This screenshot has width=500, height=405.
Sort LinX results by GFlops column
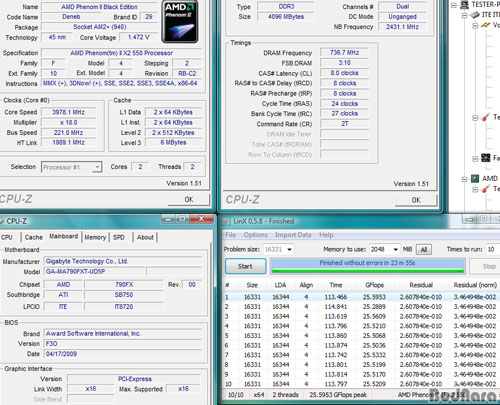click(x=375, y=285)
